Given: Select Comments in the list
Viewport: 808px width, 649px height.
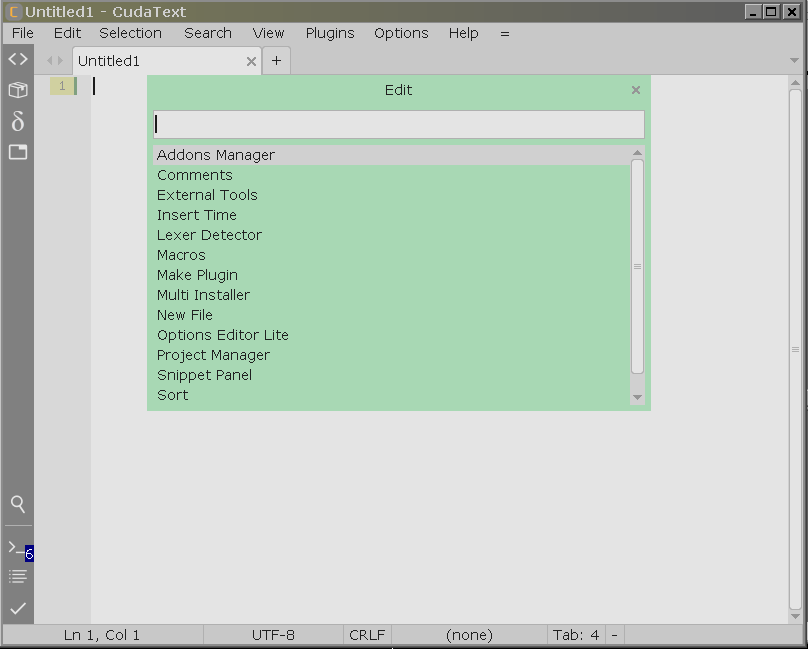Looking at the screenshot, I should [x=392, y=175].
